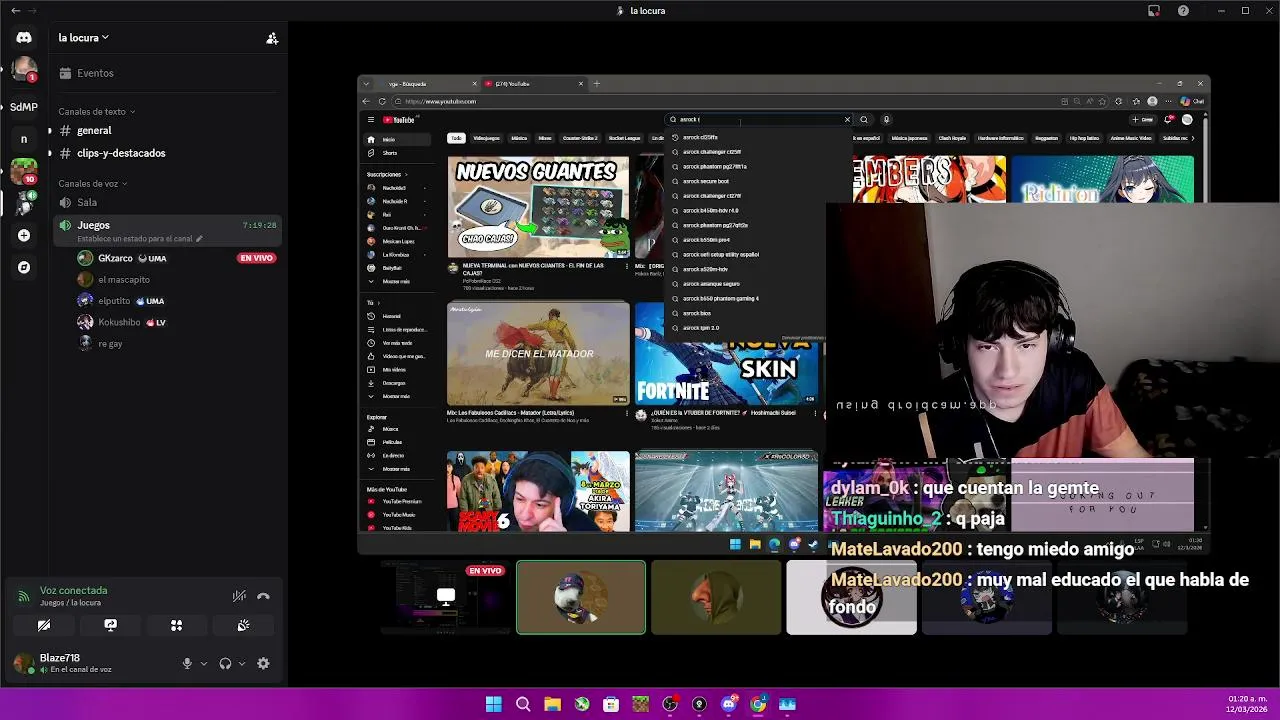Viewport: 1280px width, 720px height.
Task: Switch to the SdMP server
Action: 24,106
